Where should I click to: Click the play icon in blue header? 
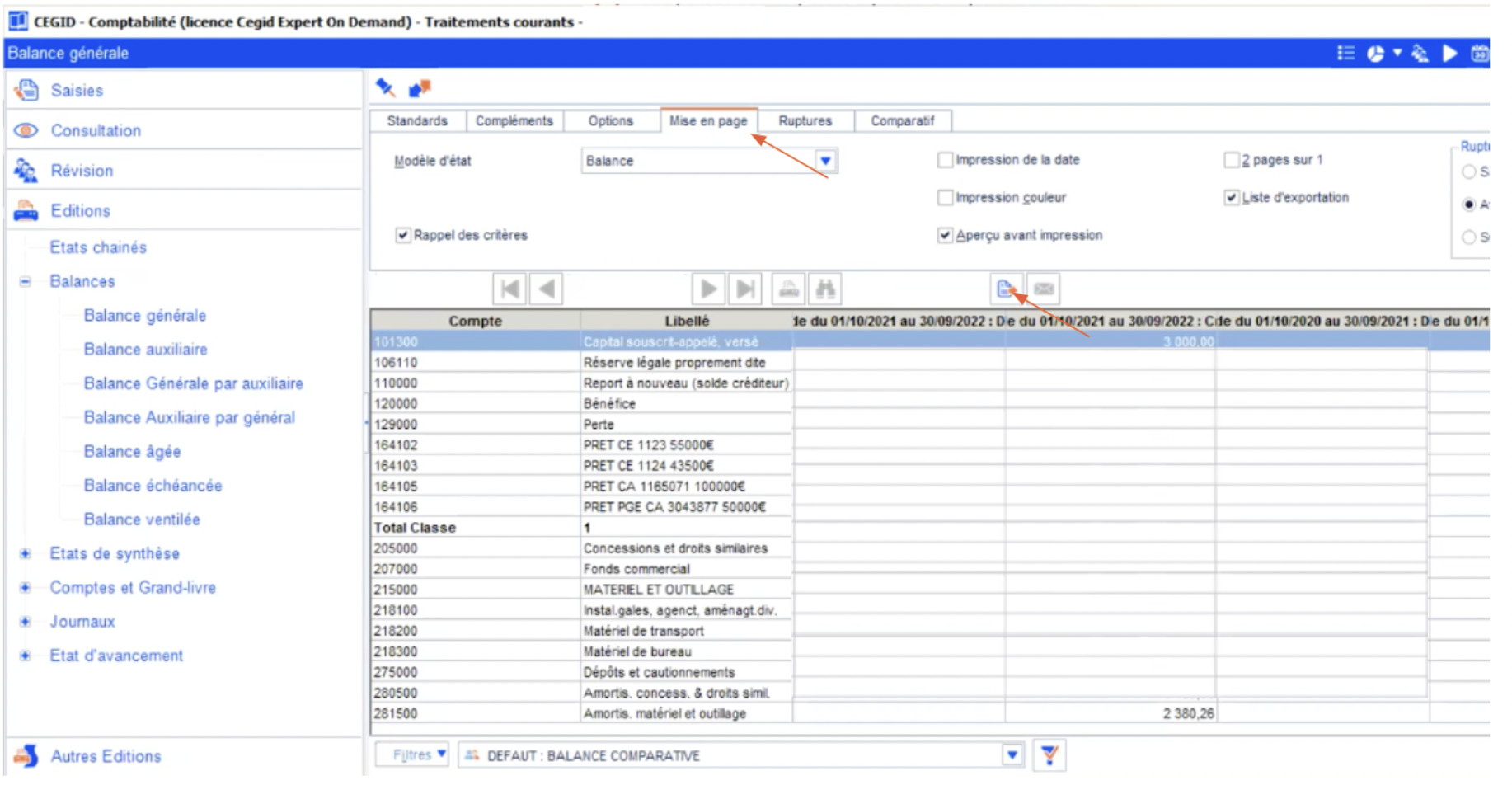1449,54
